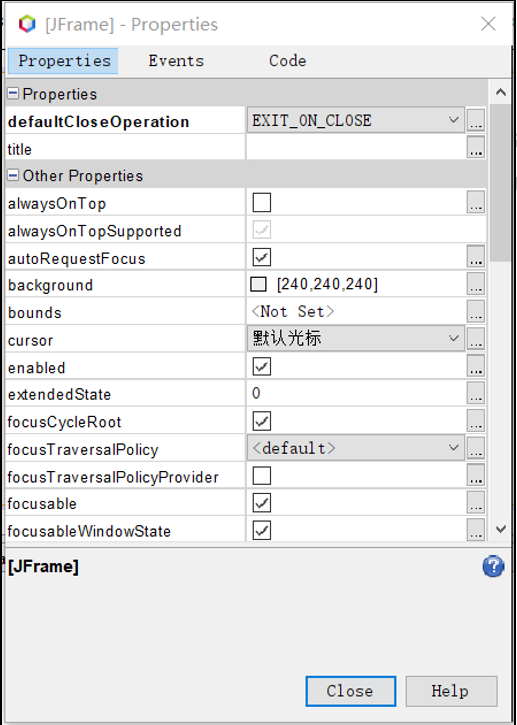Screen dimensions: 517x725
Task: Select the focusable property name
Action: [42, 503]
